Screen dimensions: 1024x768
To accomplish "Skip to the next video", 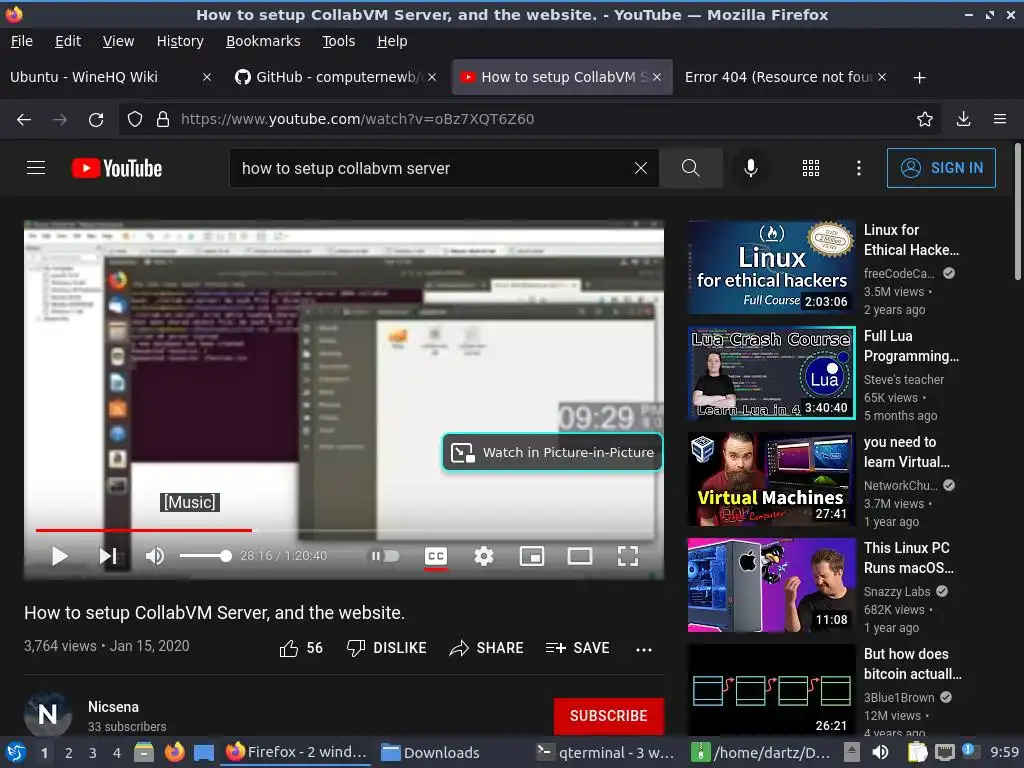I will [108, 556].
